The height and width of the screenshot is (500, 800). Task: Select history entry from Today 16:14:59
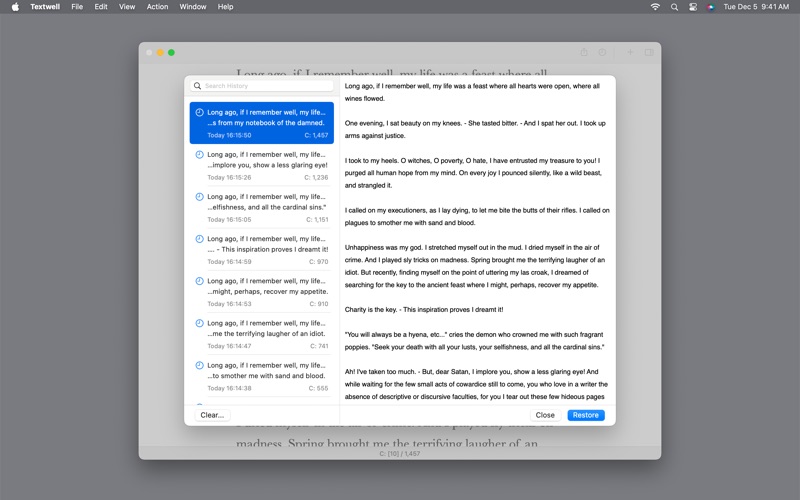tap(262, 249)
